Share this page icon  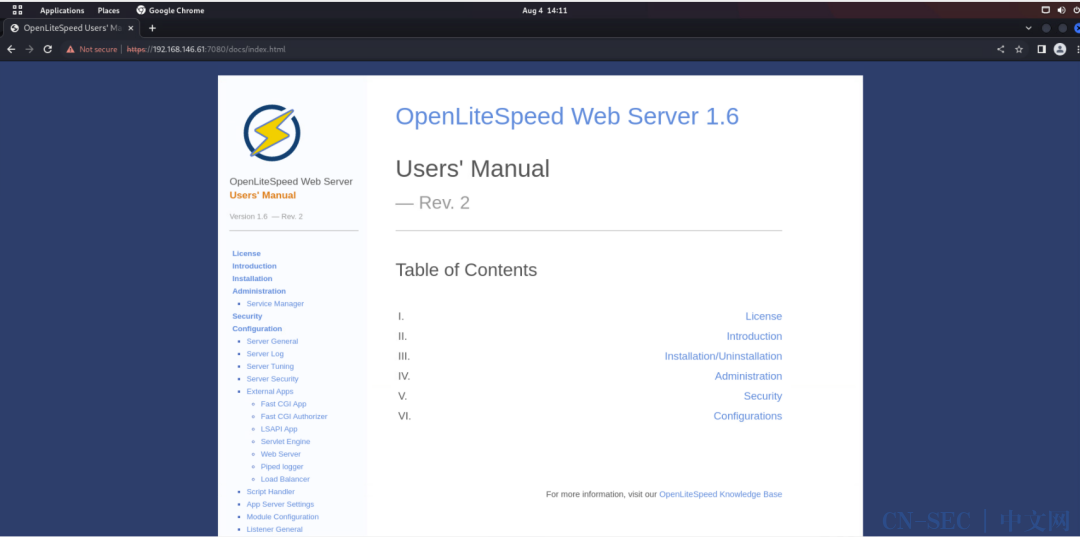pos(1000,49)
